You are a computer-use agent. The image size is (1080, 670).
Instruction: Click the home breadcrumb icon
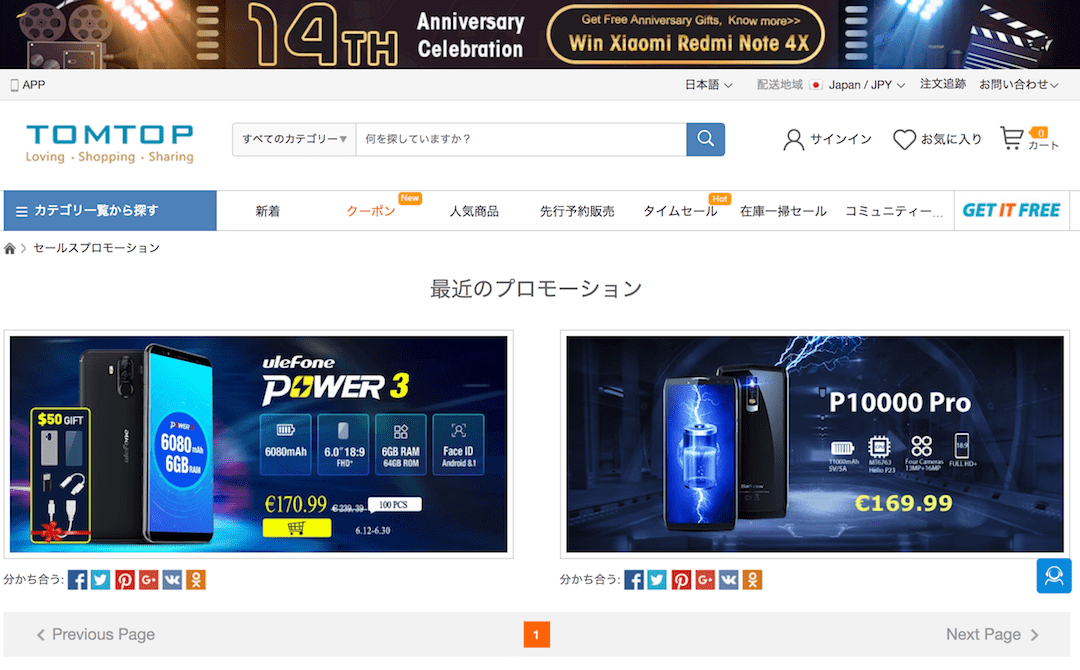click(10, 249)
